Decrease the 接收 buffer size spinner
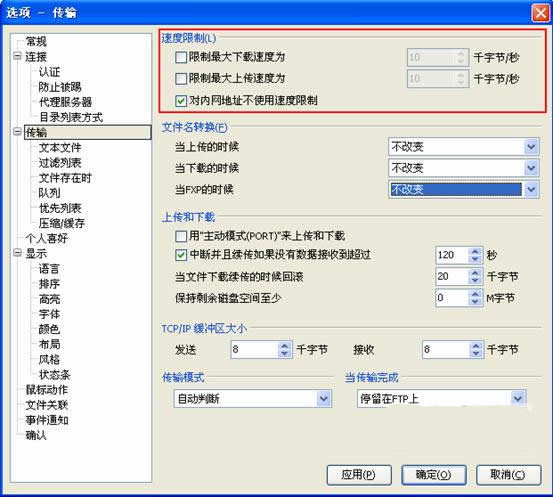This screenshot has height=497, width=553. pyautogui.click(x=476, y=354)
